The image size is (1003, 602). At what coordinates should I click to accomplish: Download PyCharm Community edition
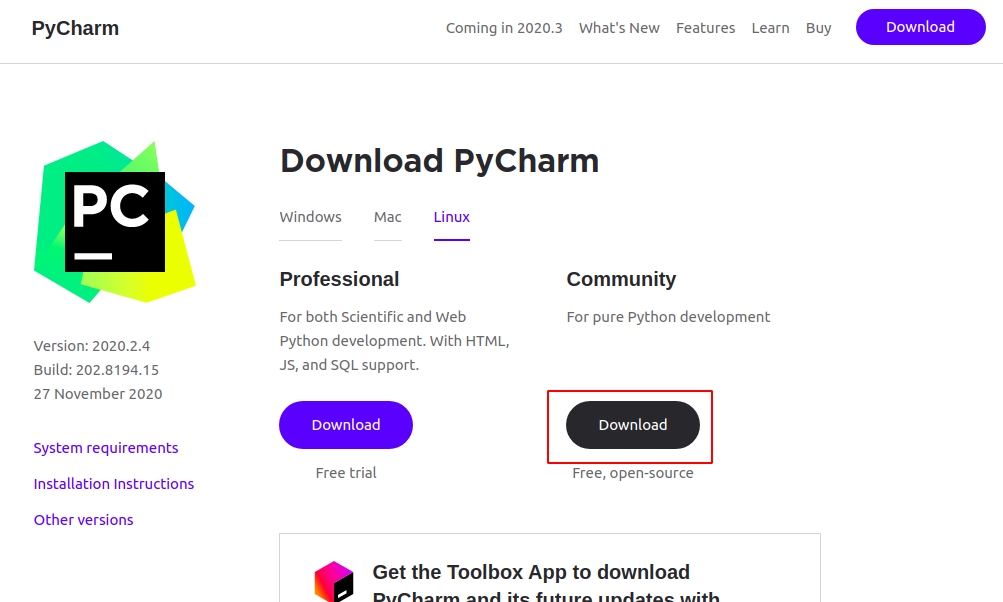pos(632,425)
